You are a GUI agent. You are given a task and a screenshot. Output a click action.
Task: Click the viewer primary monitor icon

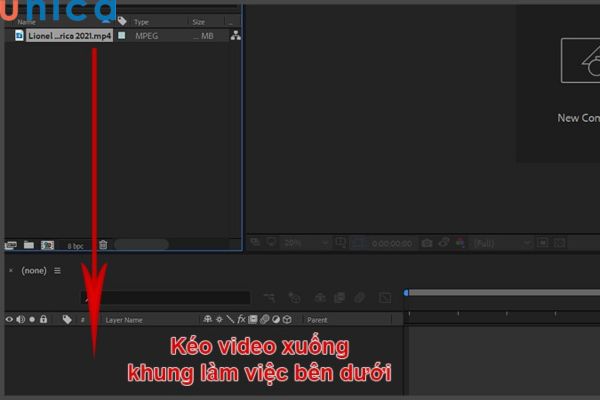point(271,242)
